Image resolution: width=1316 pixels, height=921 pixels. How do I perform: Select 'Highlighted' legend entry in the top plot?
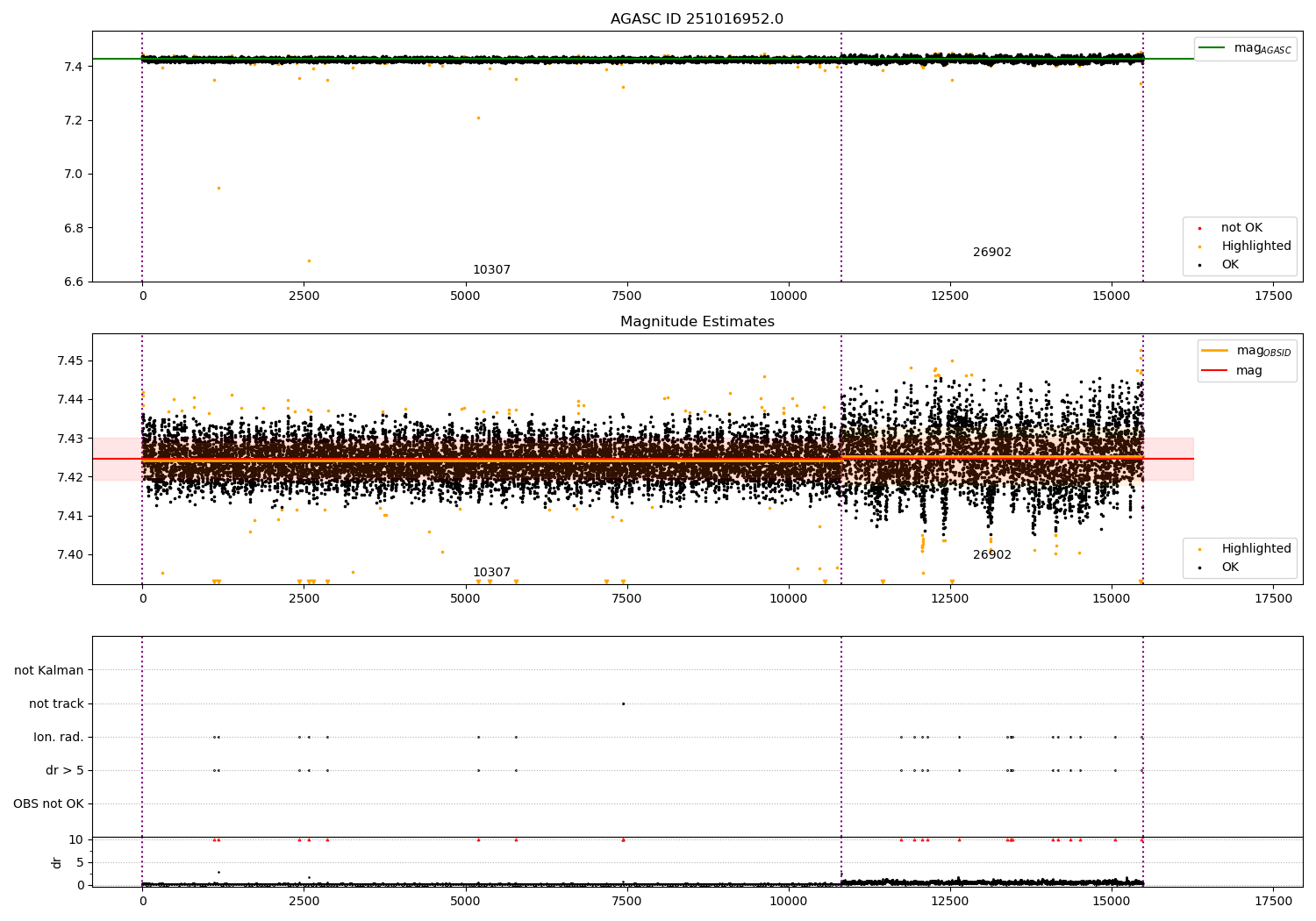point(1255,246)
